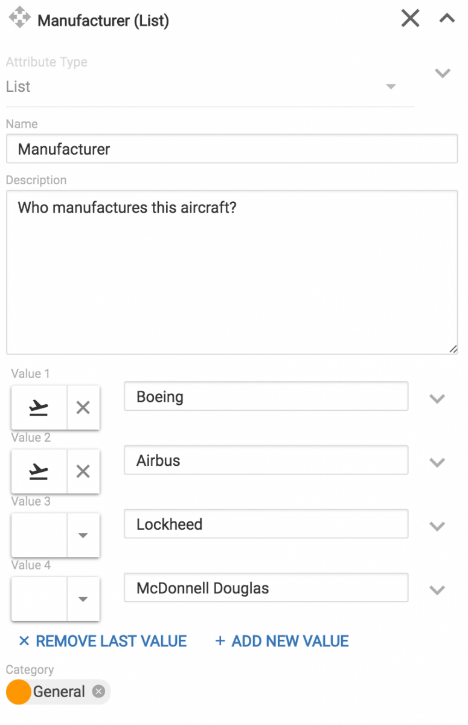Remove the General category chip
Viewport: 468px width, 725px height.
point(99,691)
